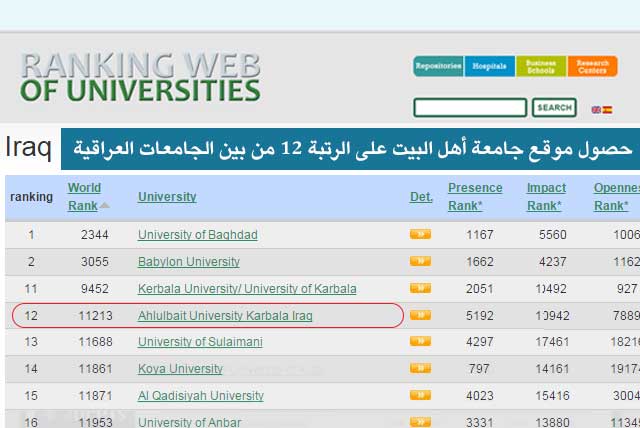This screenshot has width=640, height=428.
Task: Click presence rank value 1662
Action: click(x=480, y=262)
